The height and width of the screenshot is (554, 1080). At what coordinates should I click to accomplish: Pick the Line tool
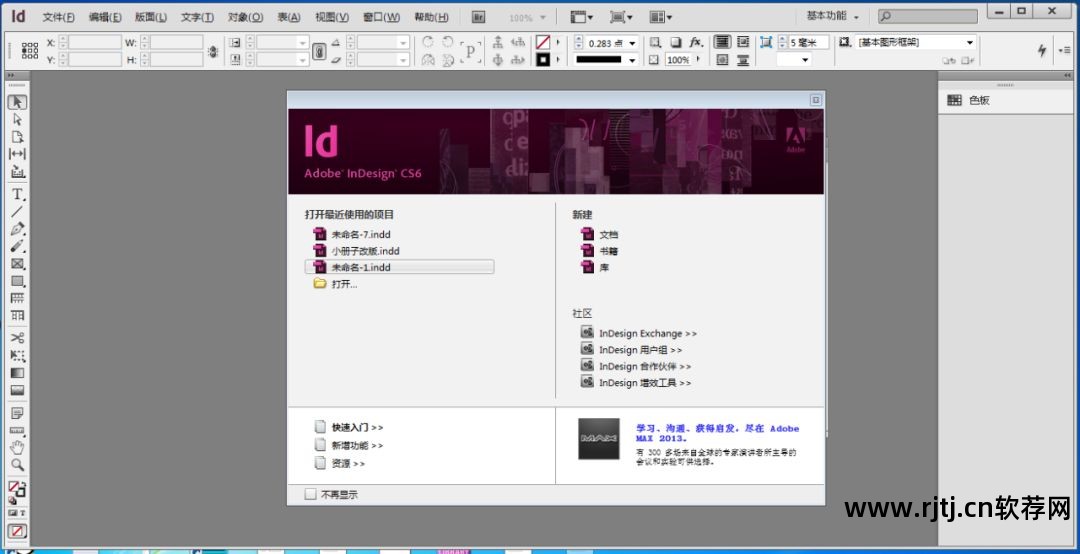pyautogui.click(x=17, y=211)
